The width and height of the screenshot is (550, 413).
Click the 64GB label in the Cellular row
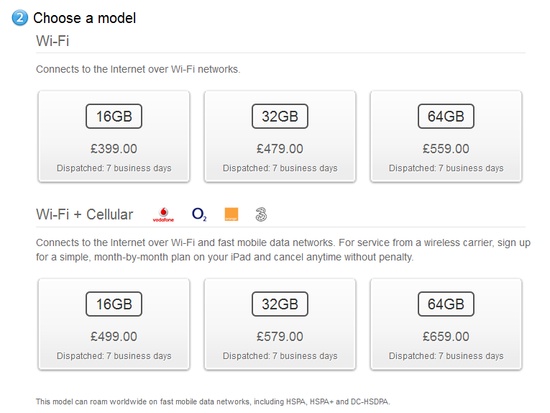point(446,304)
